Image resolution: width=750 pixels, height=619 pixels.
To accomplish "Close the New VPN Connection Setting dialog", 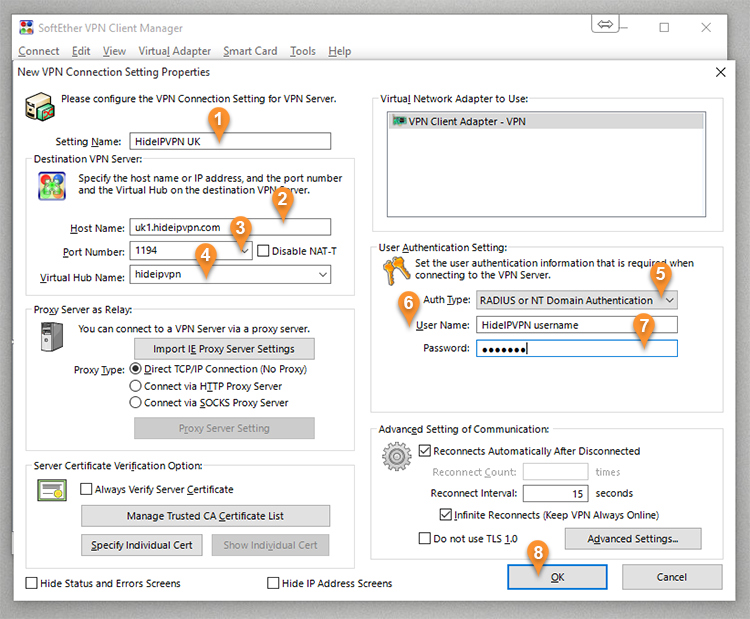I will click(720, 72).
